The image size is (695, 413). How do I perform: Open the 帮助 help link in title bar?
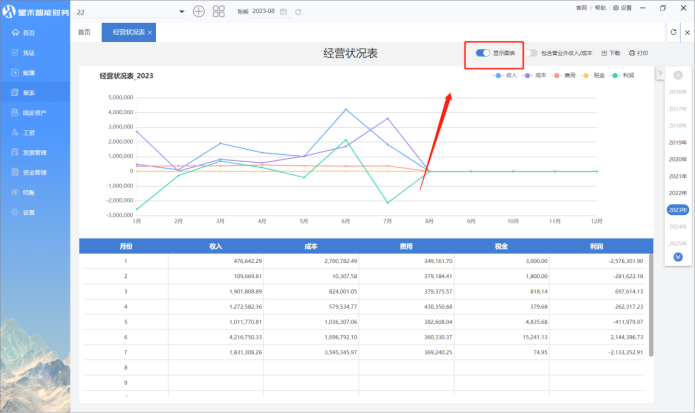tap(600, 8)
